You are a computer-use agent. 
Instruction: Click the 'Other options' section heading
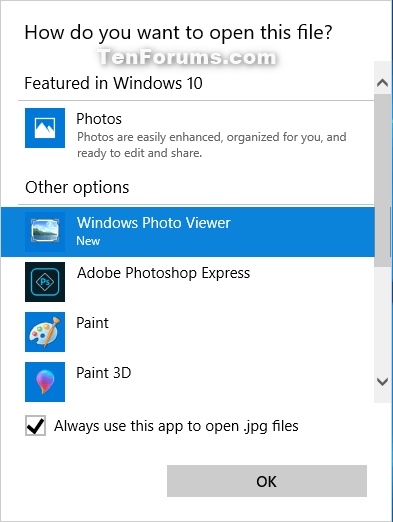(77, 187)
